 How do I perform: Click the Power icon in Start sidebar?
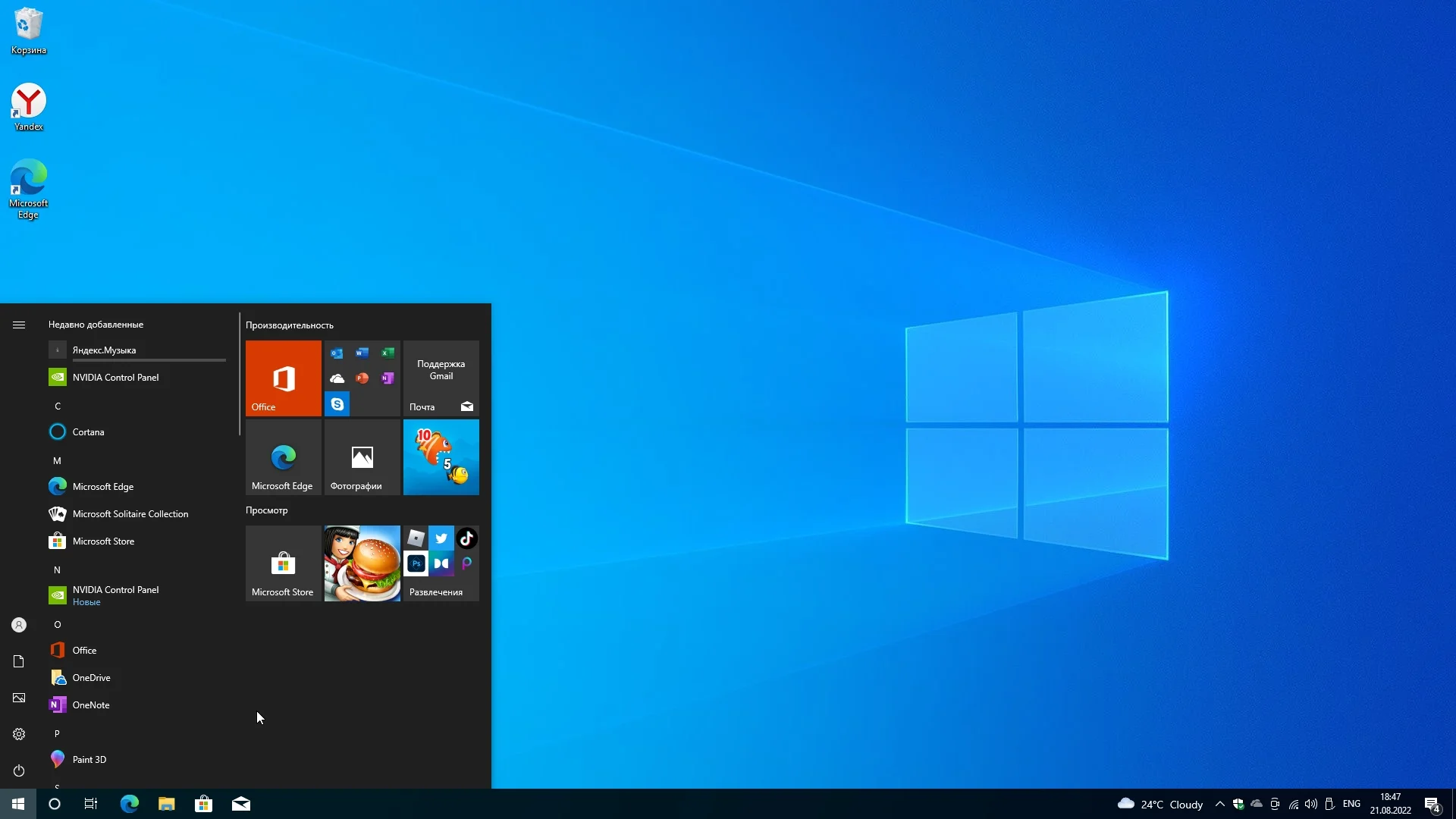tap(19, 770)
